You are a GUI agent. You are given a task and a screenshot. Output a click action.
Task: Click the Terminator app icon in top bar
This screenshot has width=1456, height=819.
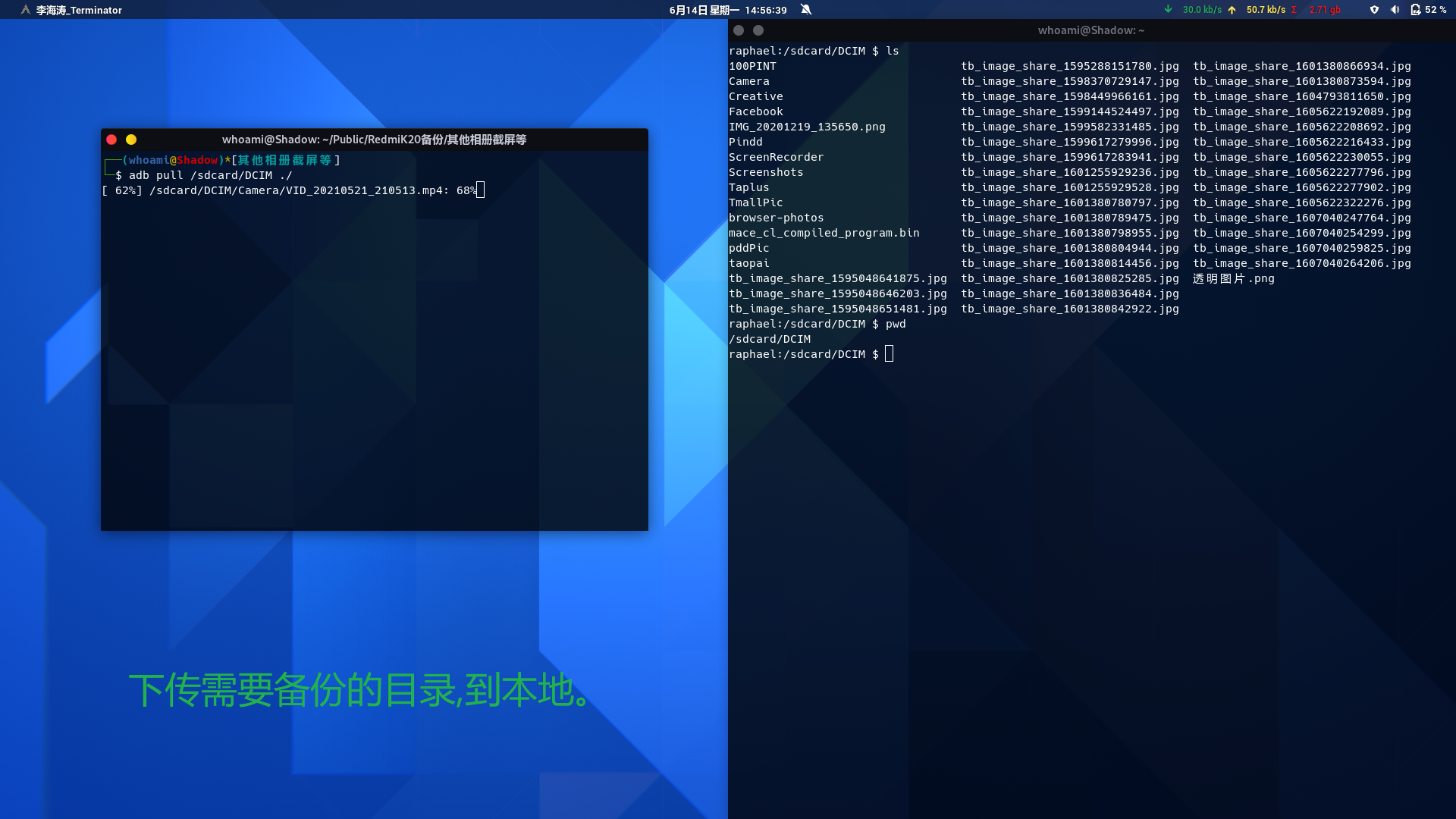(x=26, y=10)
